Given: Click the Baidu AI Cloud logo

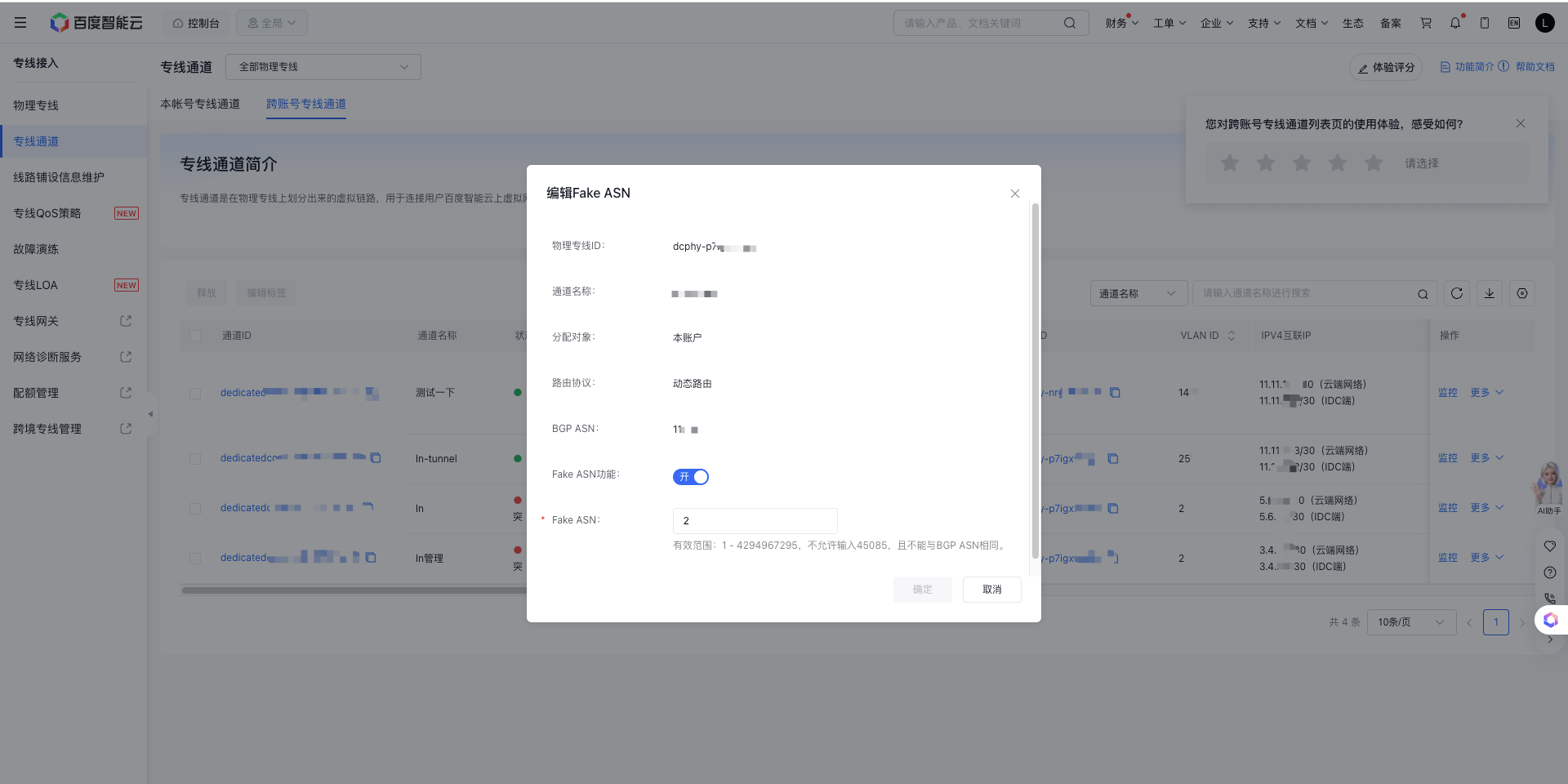Looking at the screenshot, I should point(96,23).
